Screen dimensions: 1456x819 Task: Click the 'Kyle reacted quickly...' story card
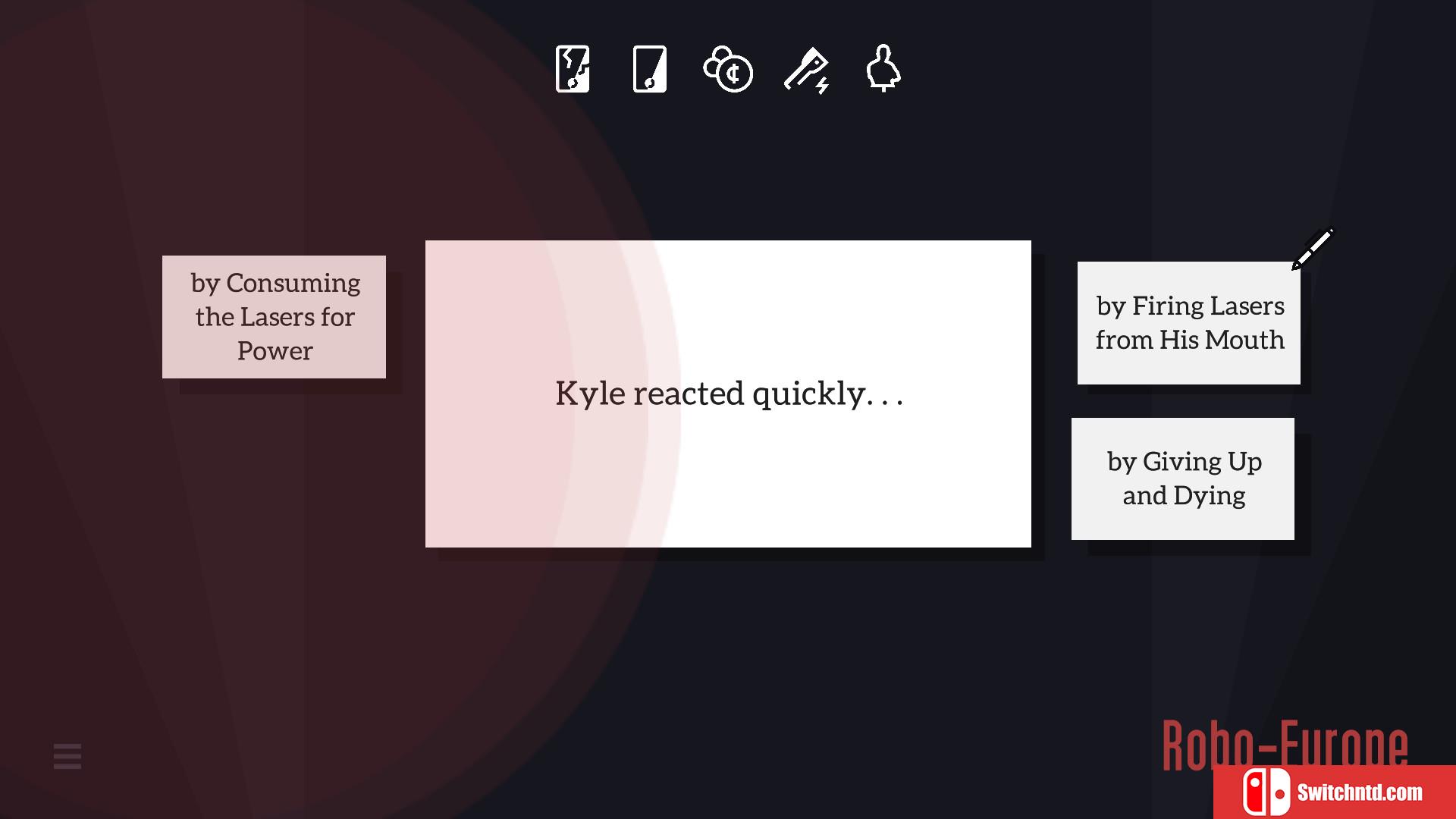click(728, 394)
